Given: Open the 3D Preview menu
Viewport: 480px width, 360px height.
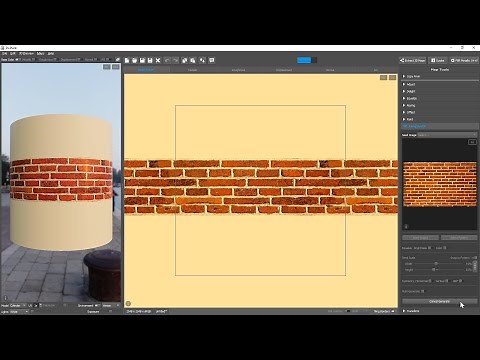Looking at the screenshot, I should (x=26, y=54).
